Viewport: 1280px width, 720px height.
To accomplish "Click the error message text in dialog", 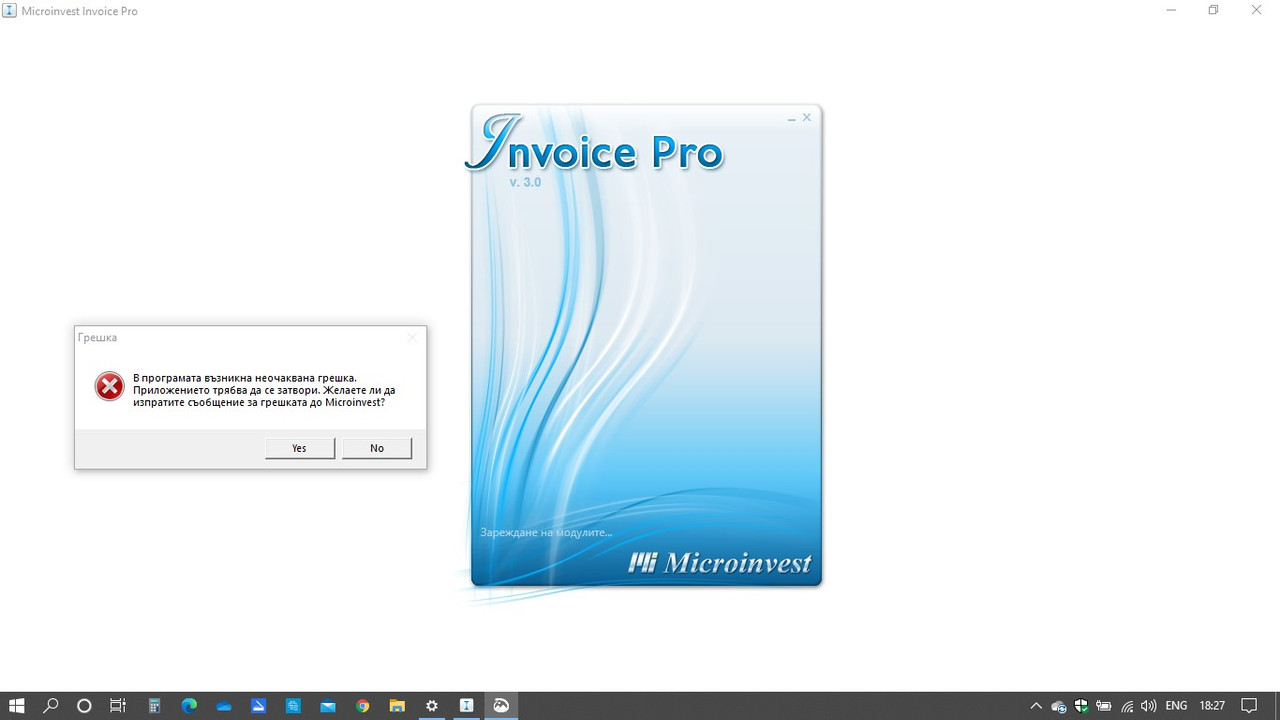I will [x=264, y=390].
